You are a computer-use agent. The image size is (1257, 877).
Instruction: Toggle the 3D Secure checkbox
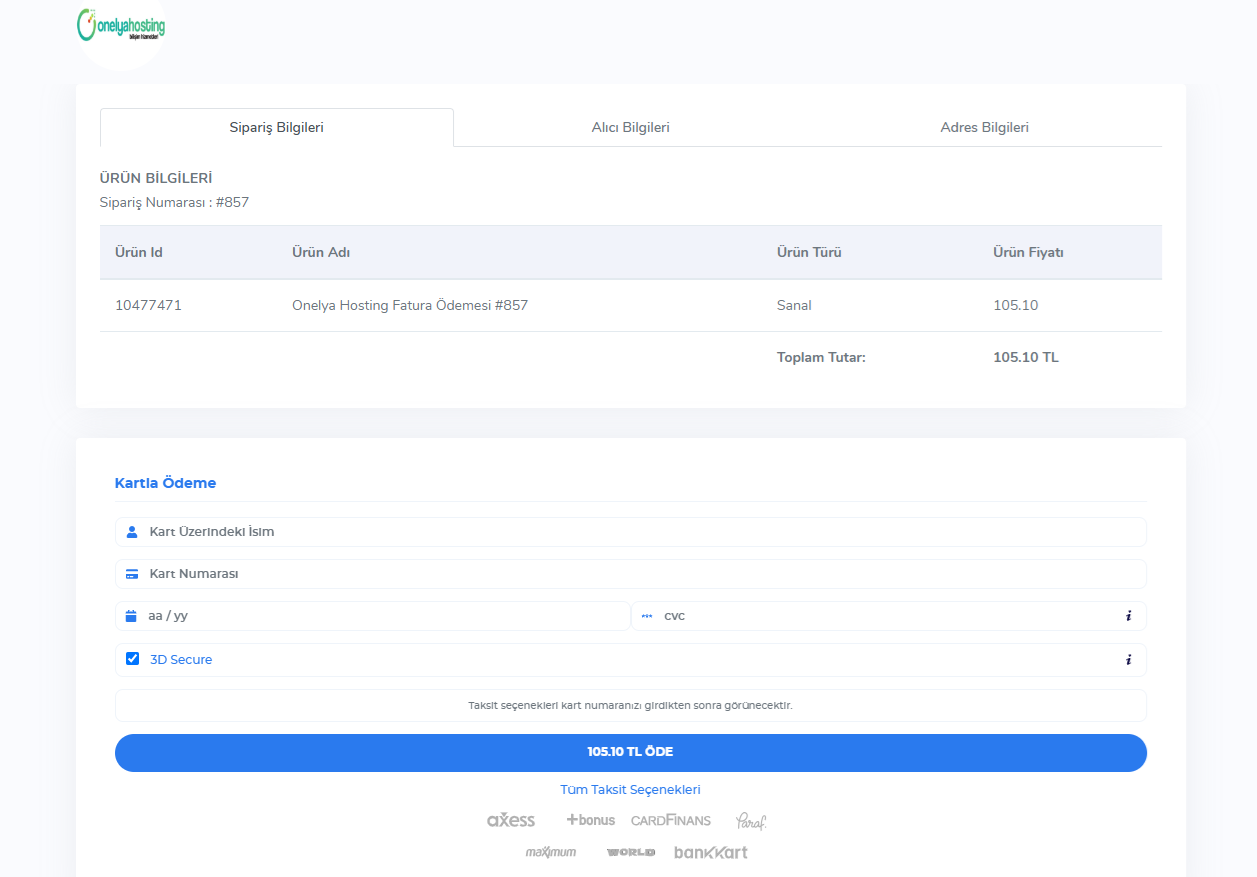(x=132, y=659)
